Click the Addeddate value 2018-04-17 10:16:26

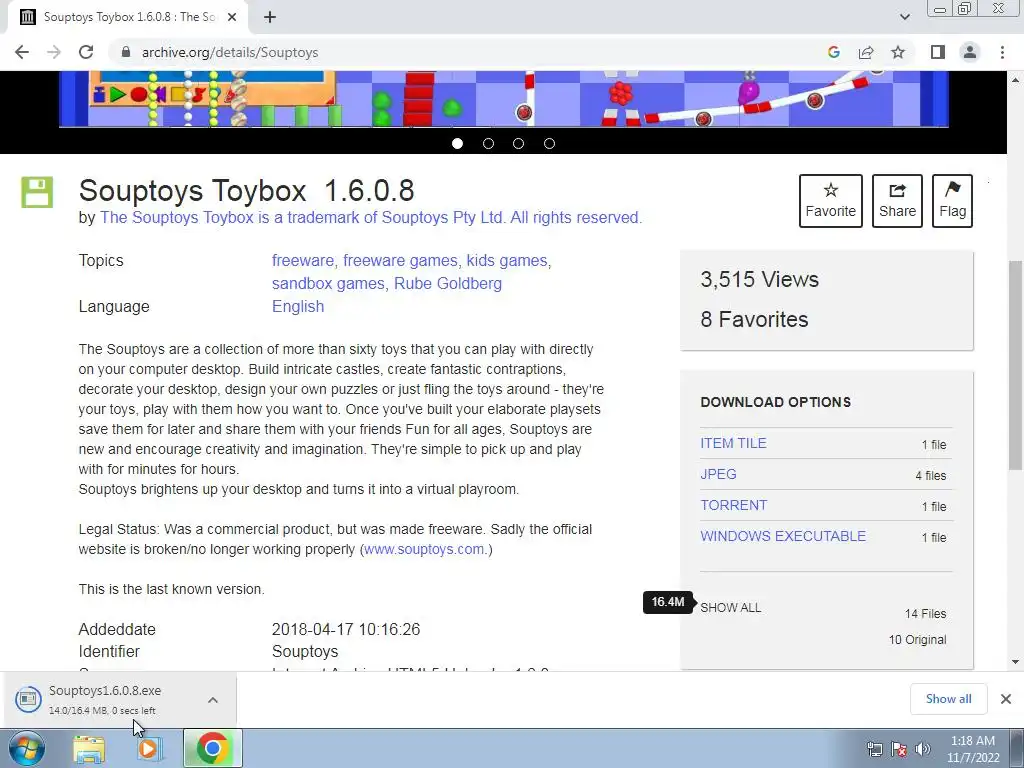point(346,630)
